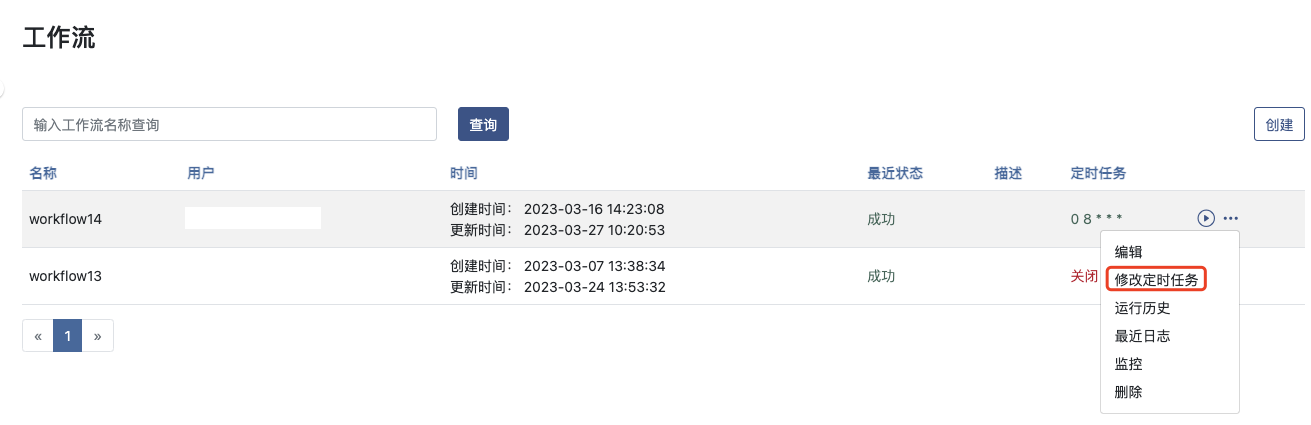Image resolution: width=1311 pixels, height=425 pixels.
Task: Go to the previous page arrow «
Action: [x=38, y=336]
